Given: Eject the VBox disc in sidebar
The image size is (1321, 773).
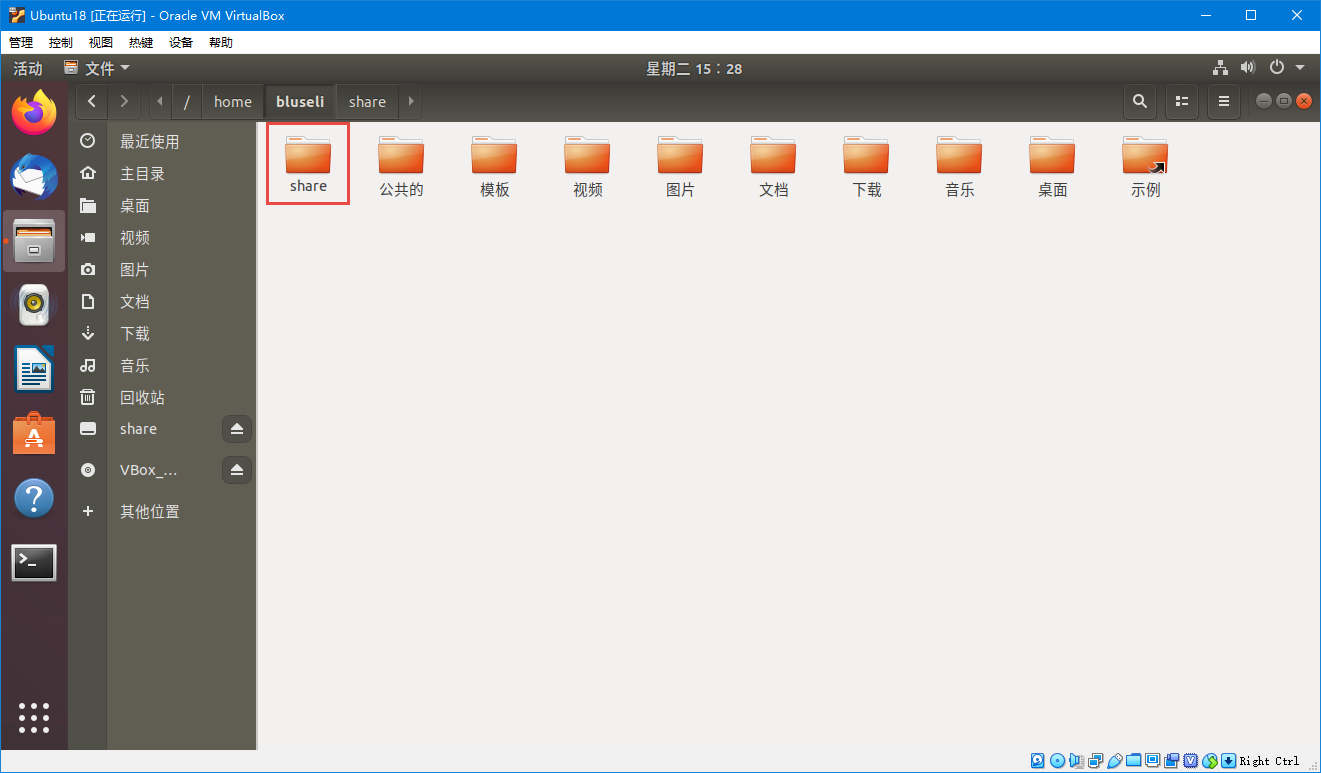Looking at the screenshot, I should [237, 470].
